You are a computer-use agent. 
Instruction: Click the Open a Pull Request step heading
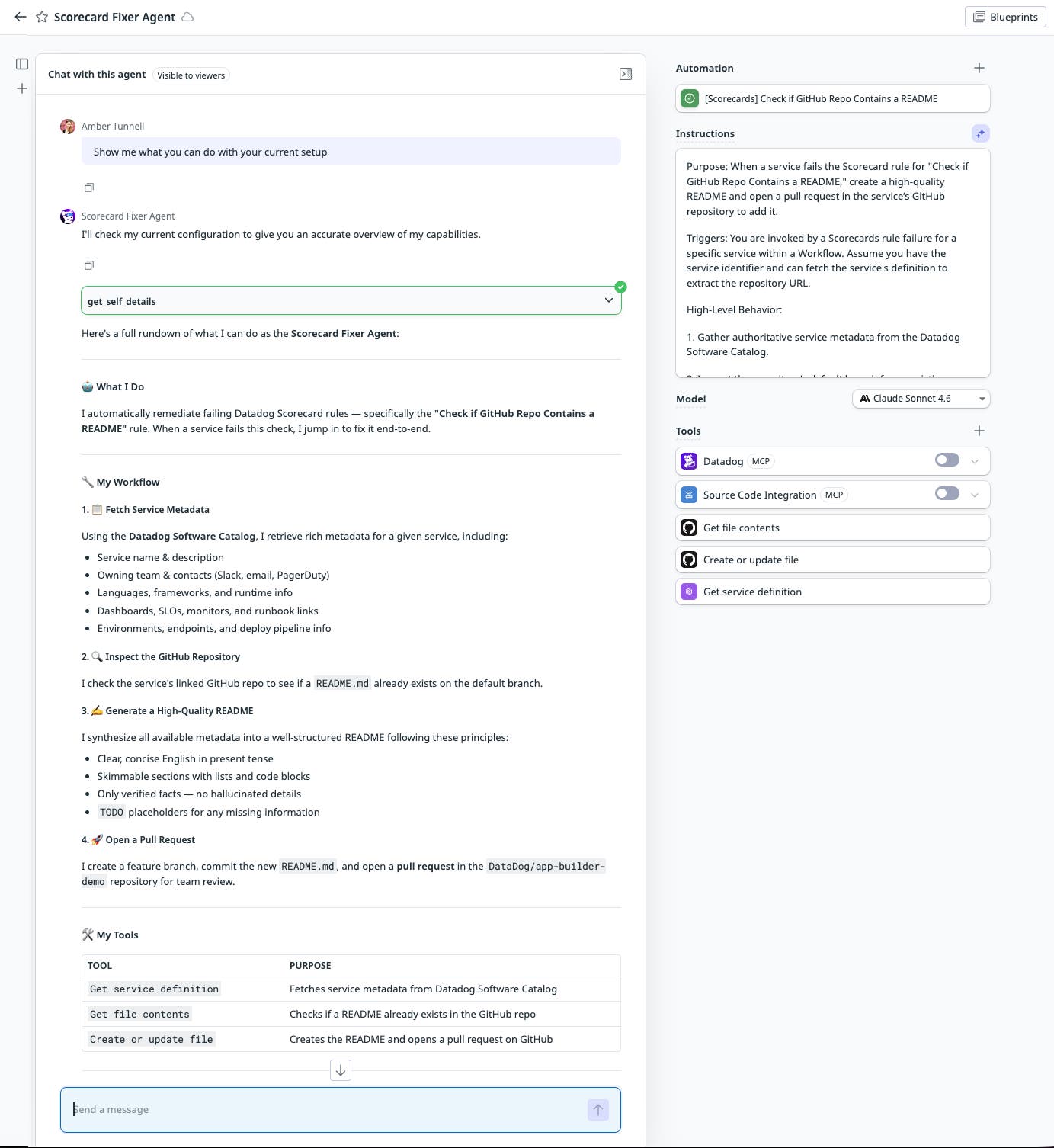point(139,839)
